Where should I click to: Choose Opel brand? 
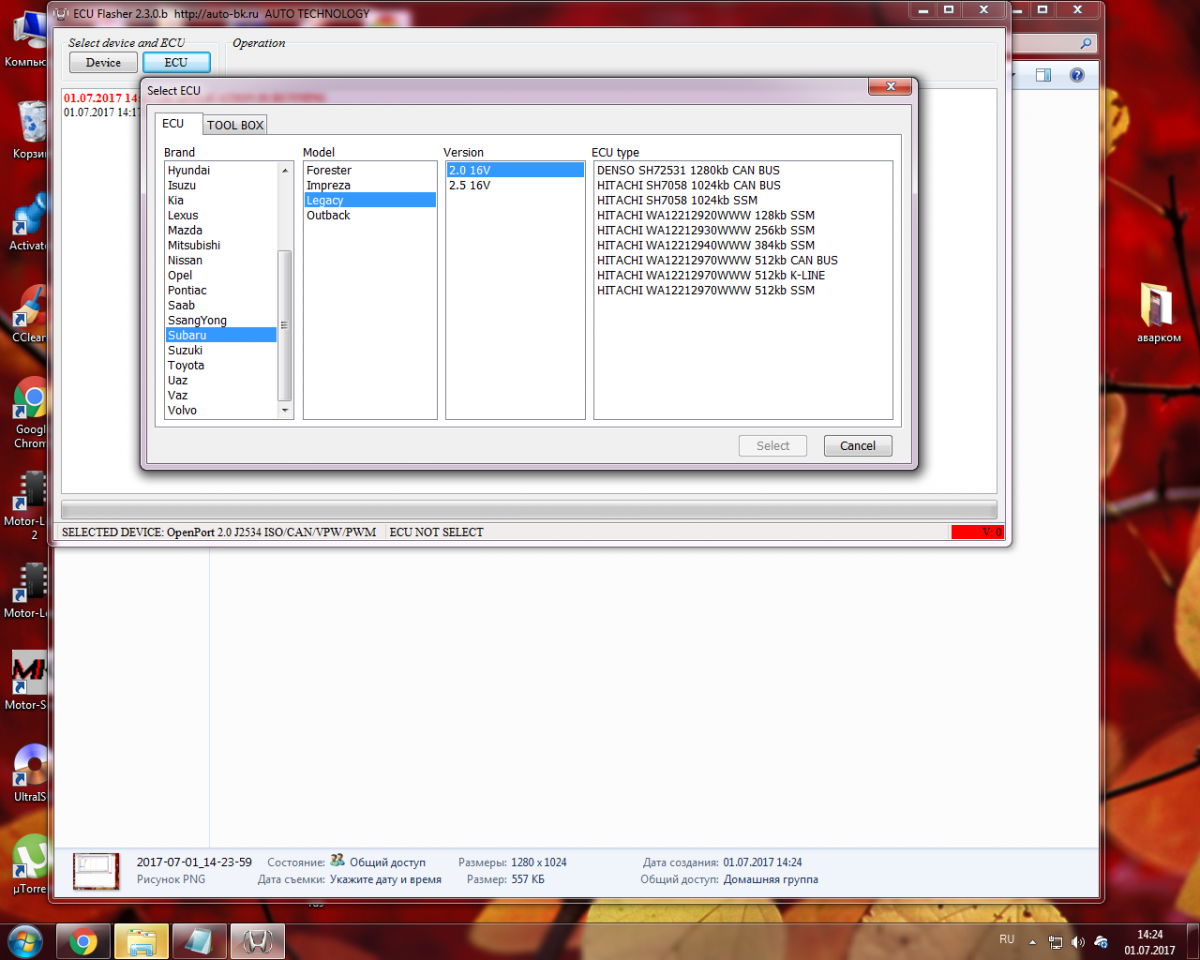220,275
